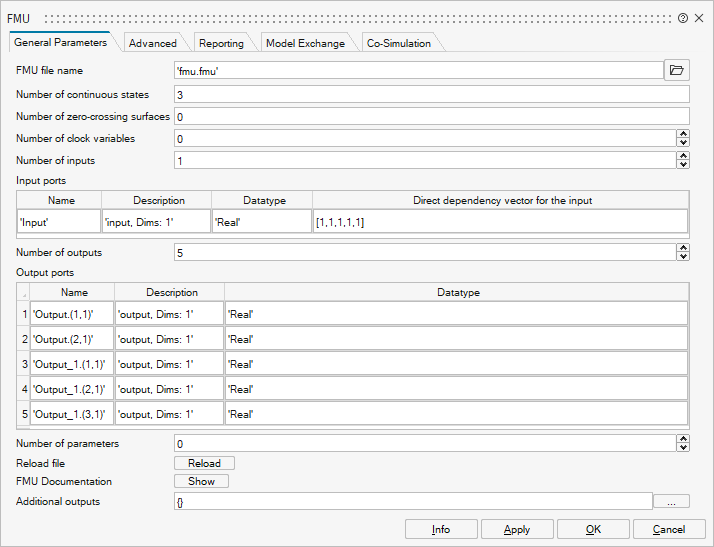Open the Additional outputs ellipsis editor
714x547 pixels.
click(x=671, y=501)
